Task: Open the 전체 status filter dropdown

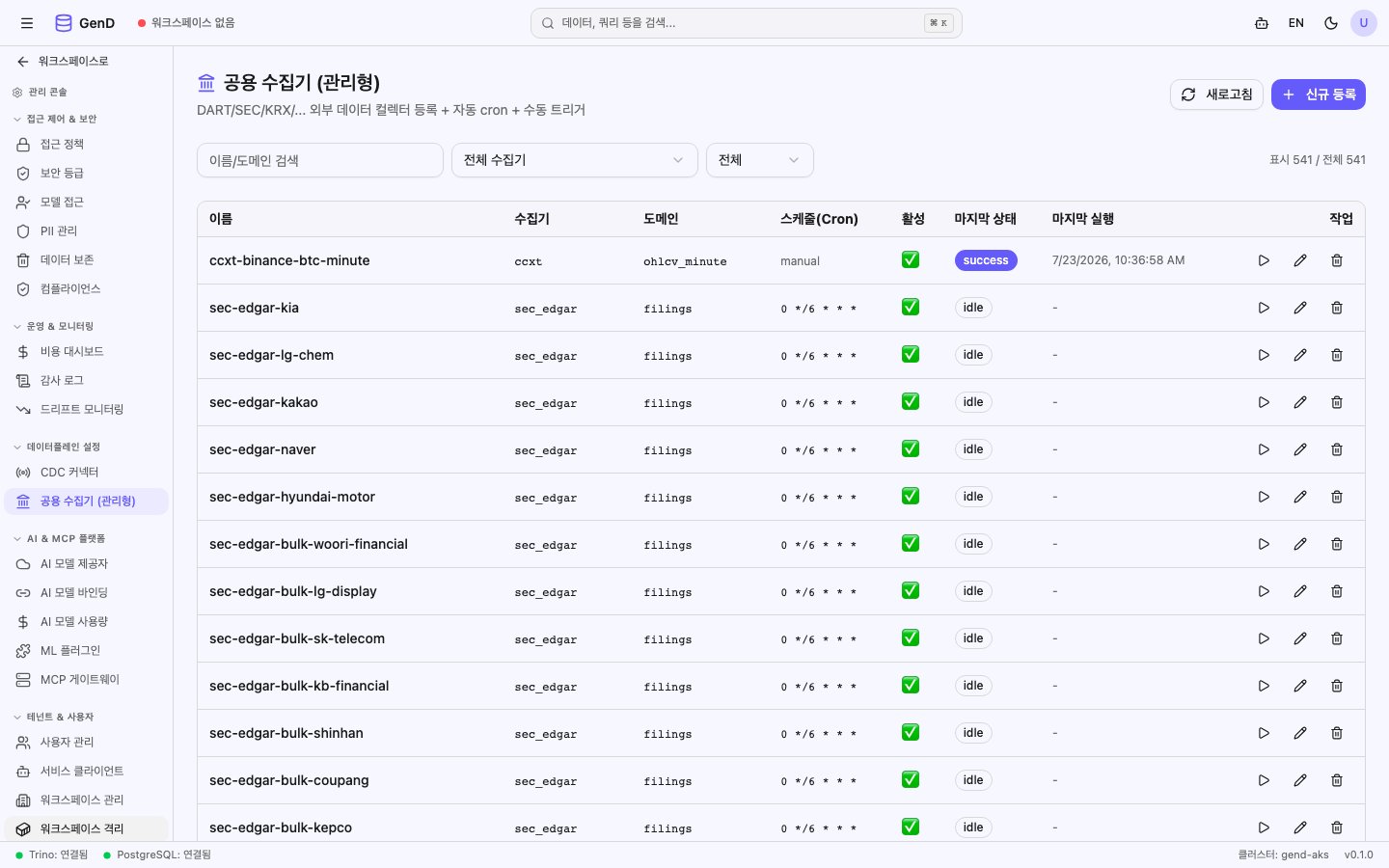Action: (760, 160)
